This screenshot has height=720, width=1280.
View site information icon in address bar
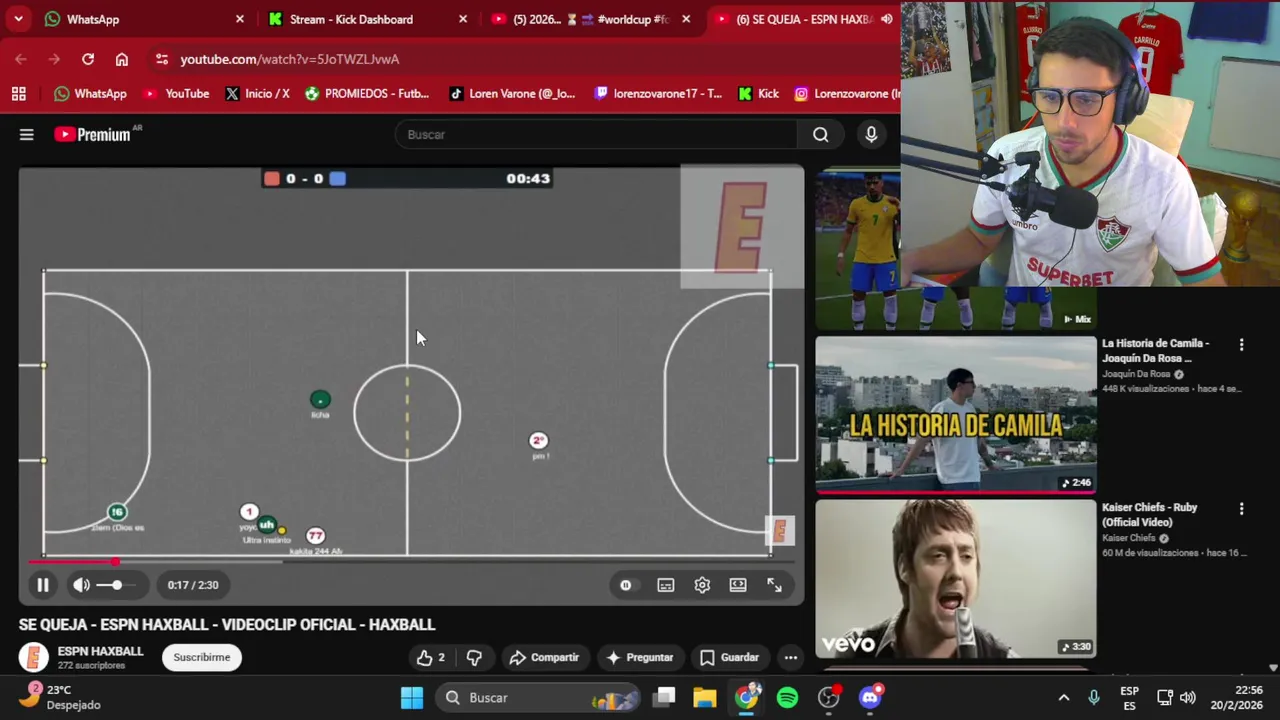[x=162, y=59]
